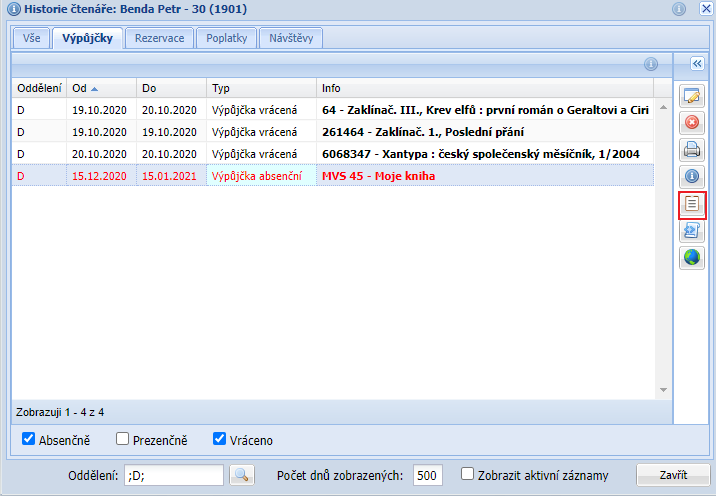
Task: Click the Počet dnů zobrazených input field
Action: [428, 475]
